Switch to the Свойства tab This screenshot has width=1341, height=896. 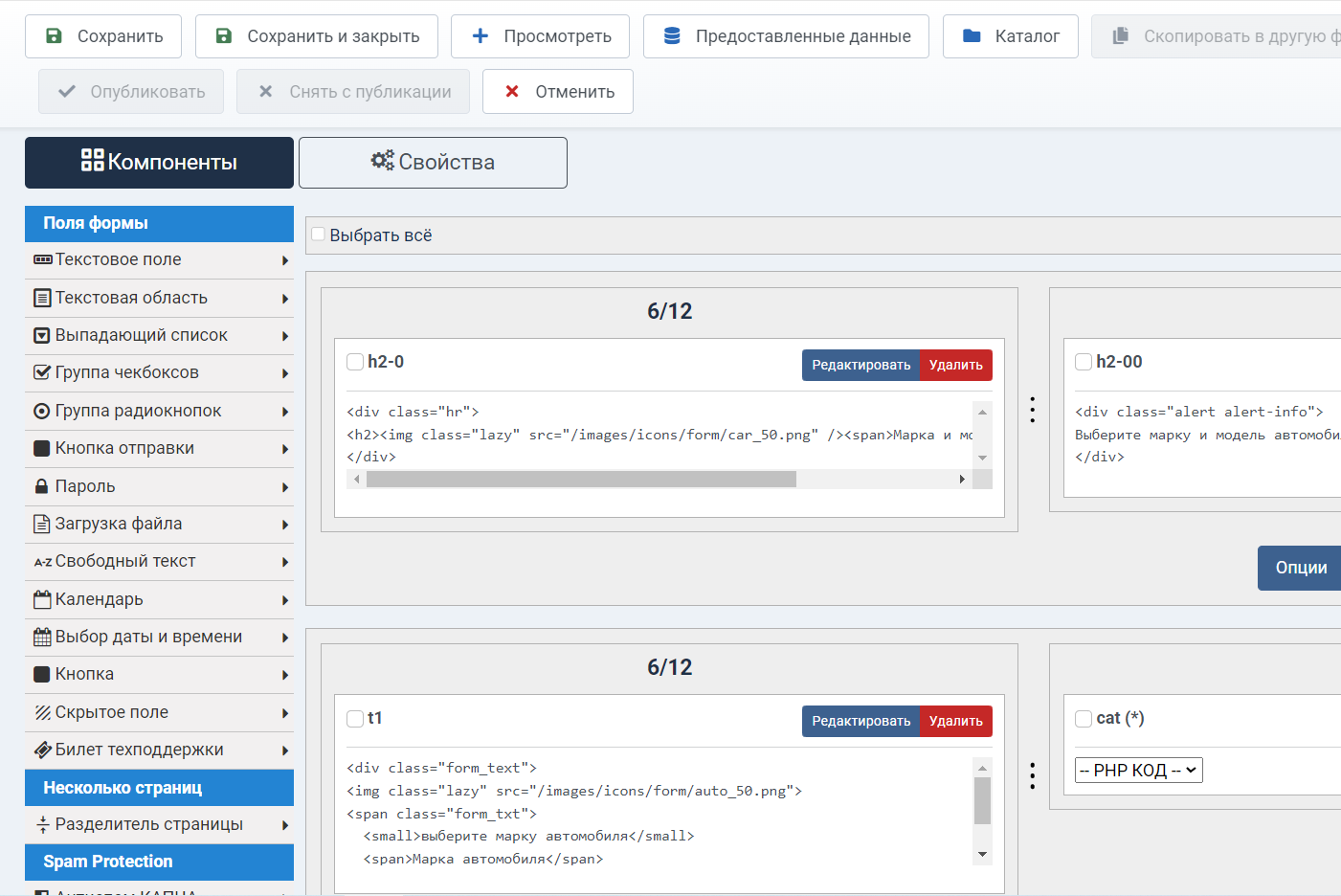coord(433,163)
